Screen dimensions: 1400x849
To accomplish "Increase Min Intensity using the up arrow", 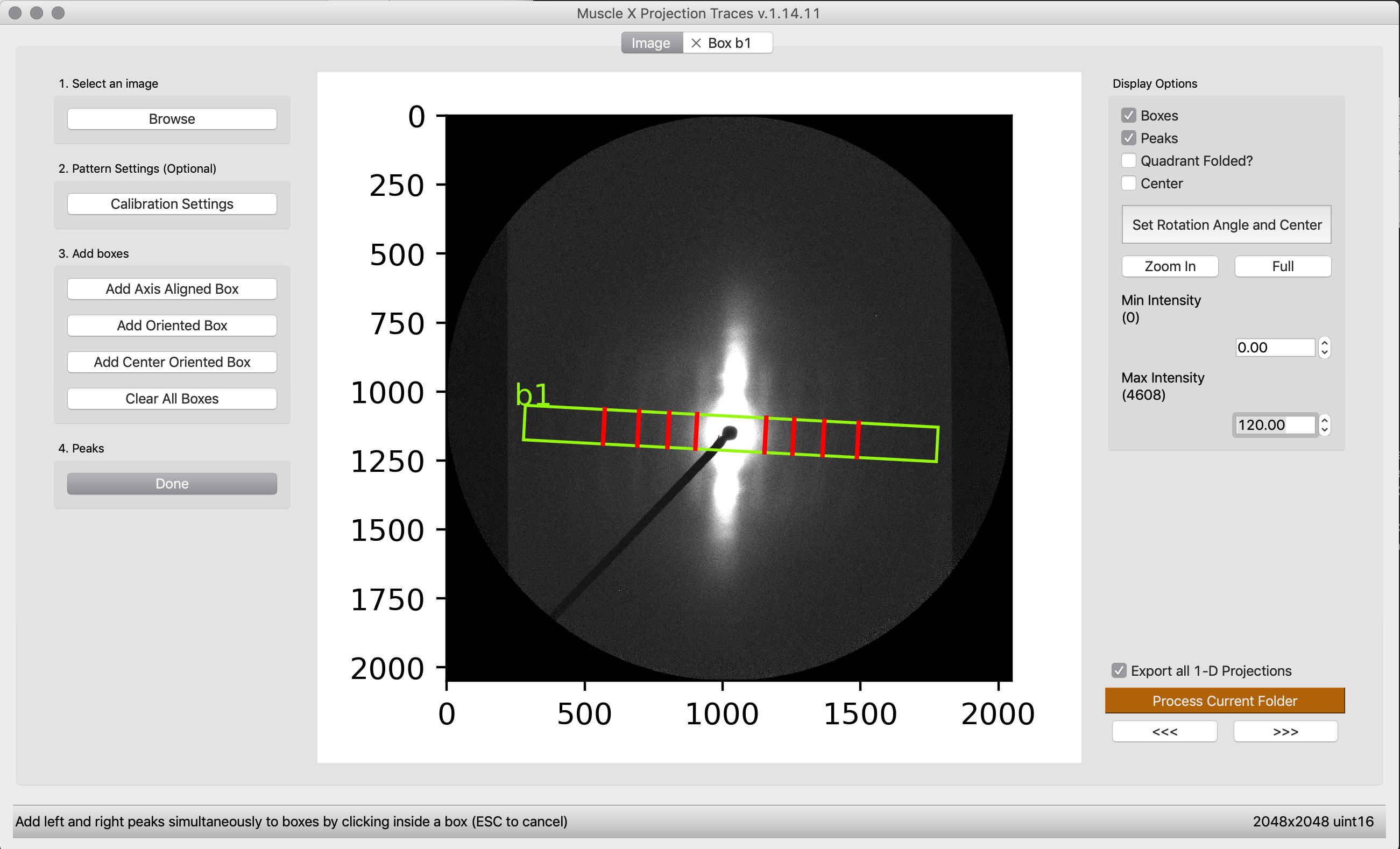I will (x=1325, y=343).
